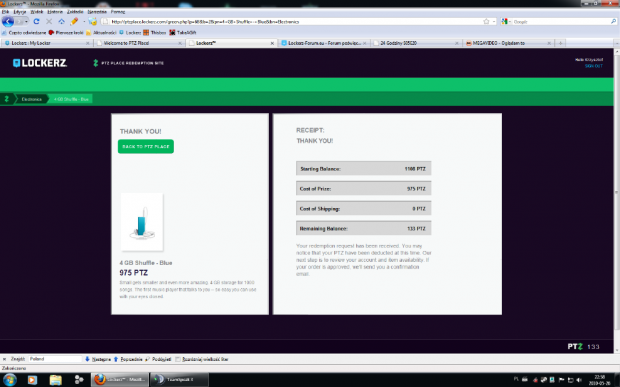Open the history dropdown beside the forward button
The height and width of the screenshot is (387, 620).
(26, 21)
